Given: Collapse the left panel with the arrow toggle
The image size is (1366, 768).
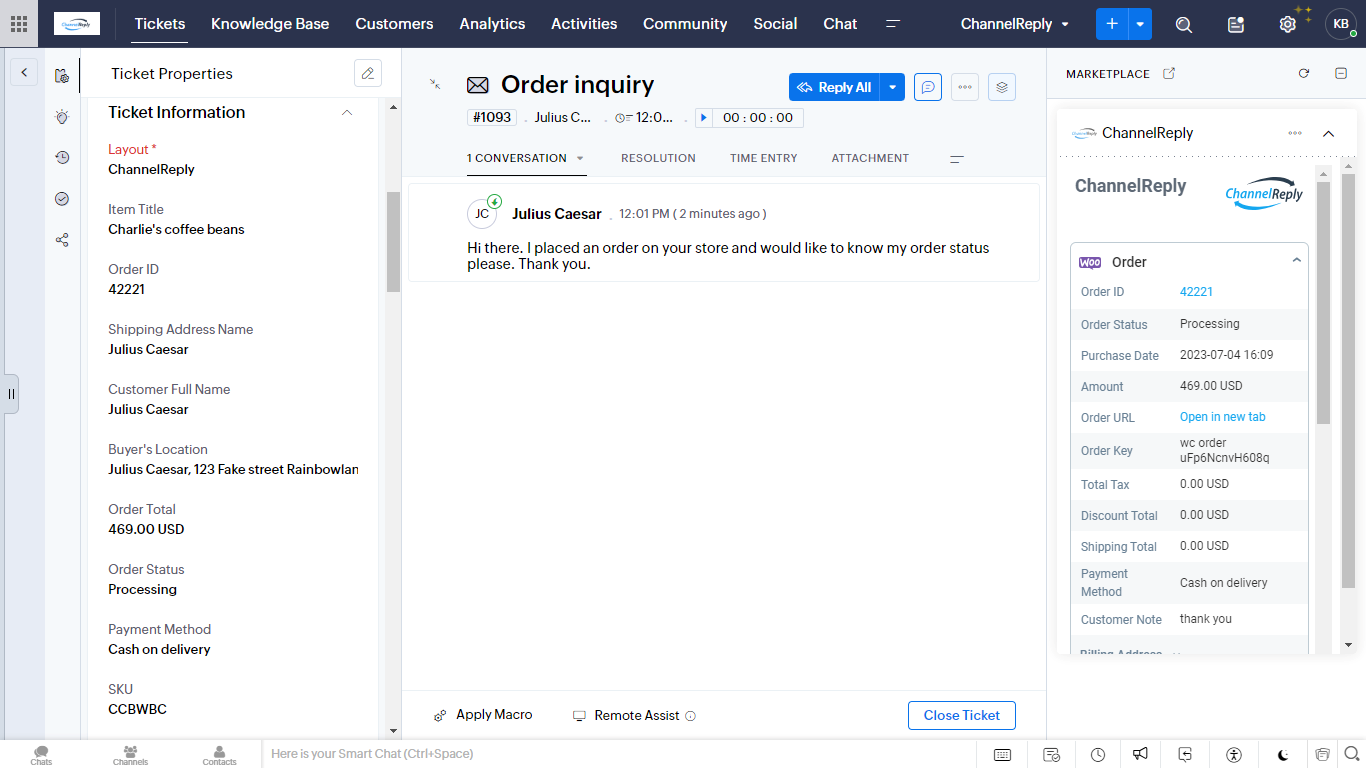Looking at the screenshot, I should coord(24,72).
